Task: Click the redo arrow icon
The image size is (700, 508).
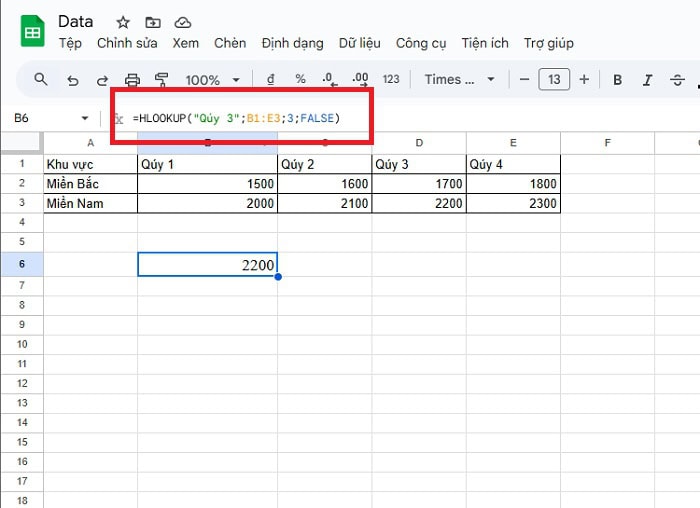Action: [102, 80]
